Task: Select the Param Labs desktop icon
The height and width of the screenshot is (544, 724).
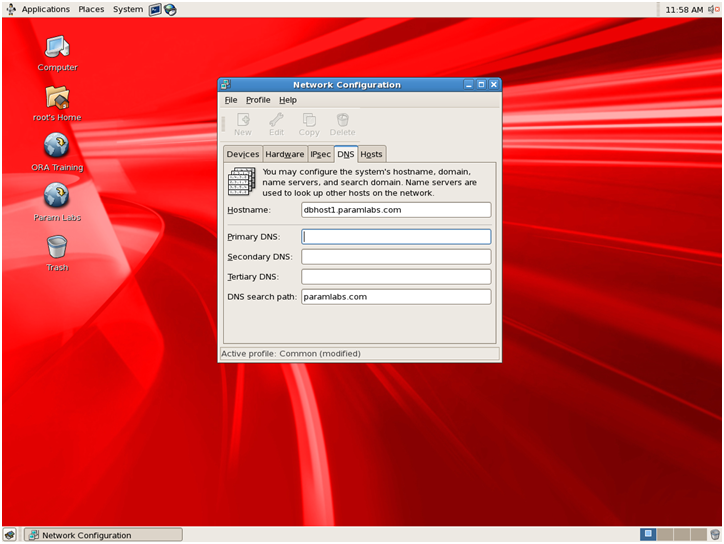Action: coord(57,203)
